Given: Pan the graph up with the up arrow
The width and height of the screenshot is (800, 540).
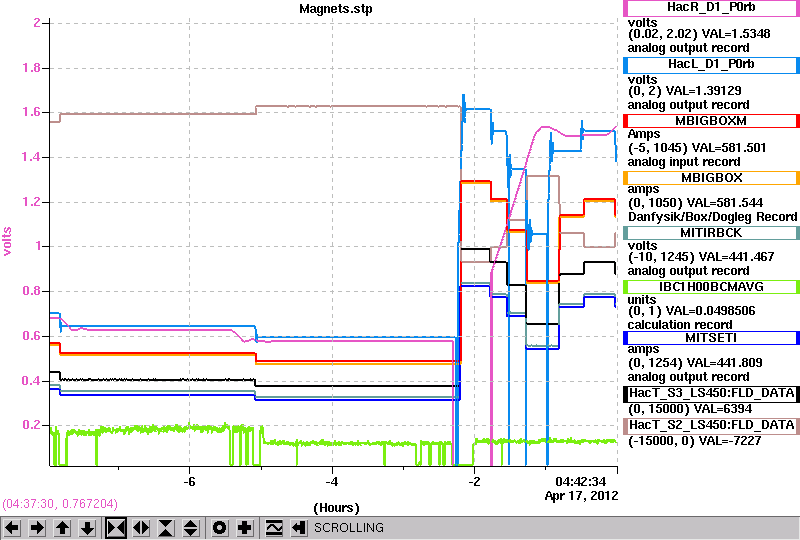Looking at the screenshot, I should (62, 528).
